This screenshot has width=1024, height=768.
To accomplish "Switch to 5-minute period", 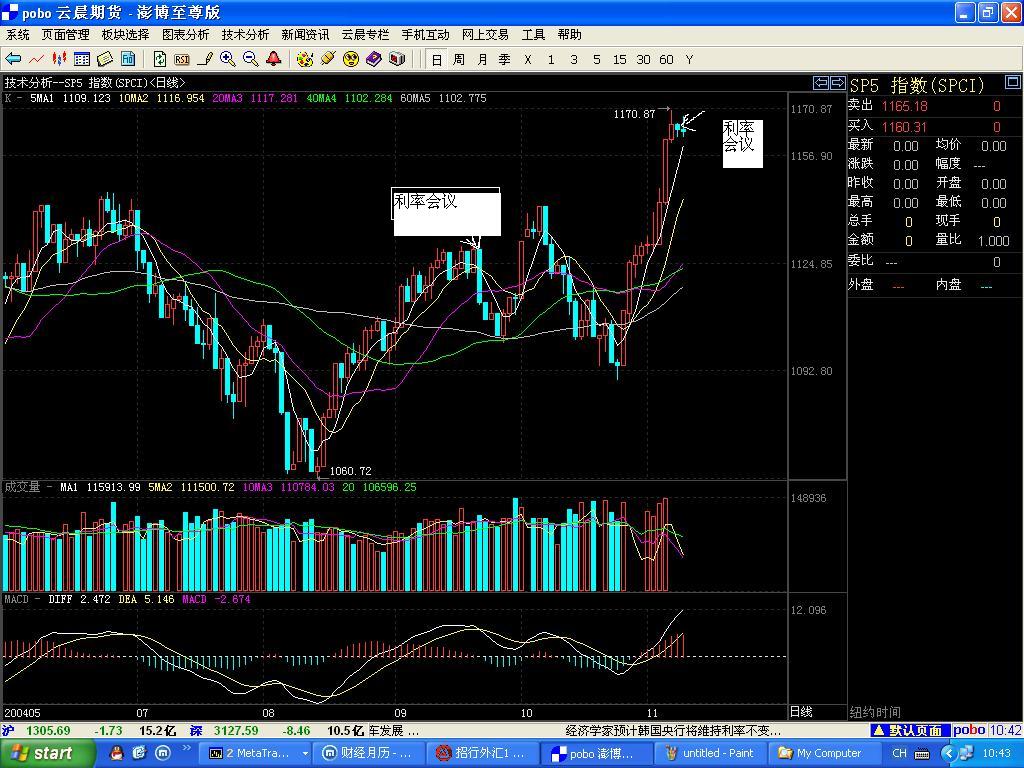I will coord(597,59).
